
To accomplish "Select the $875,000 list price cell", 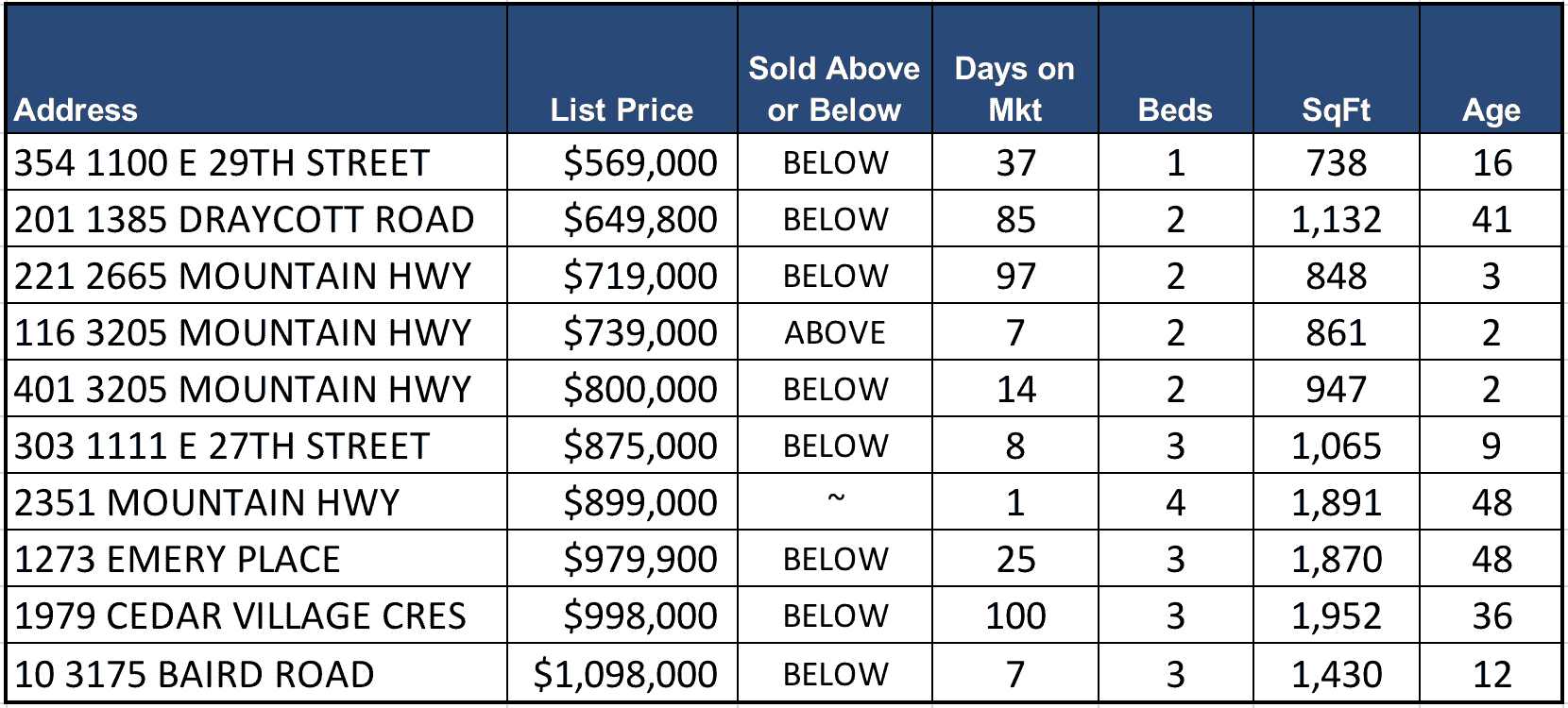I will click(639, 447).
